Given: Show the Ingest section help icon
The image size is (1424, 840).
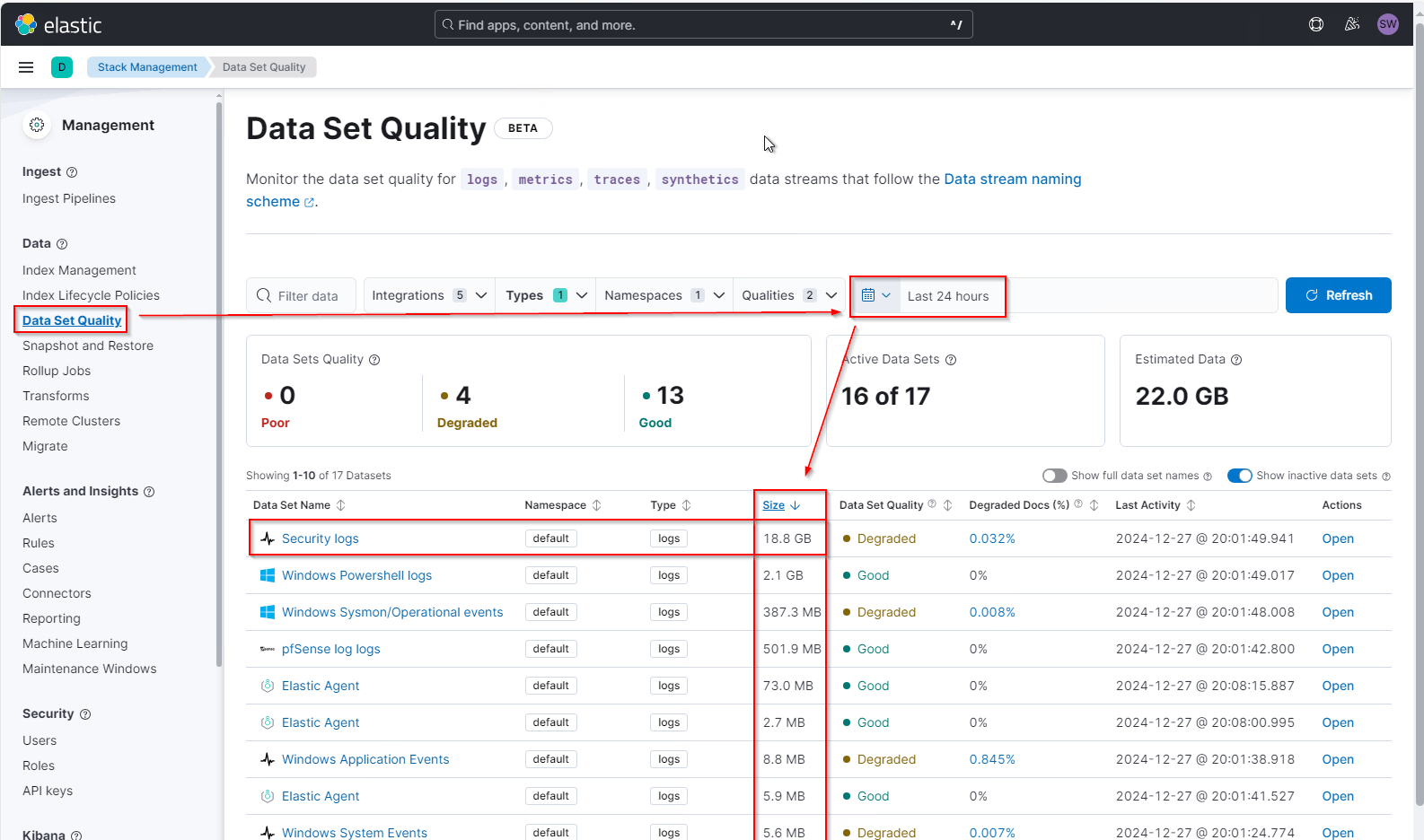Looking at the screenshot, I should (x=72, y=172).
